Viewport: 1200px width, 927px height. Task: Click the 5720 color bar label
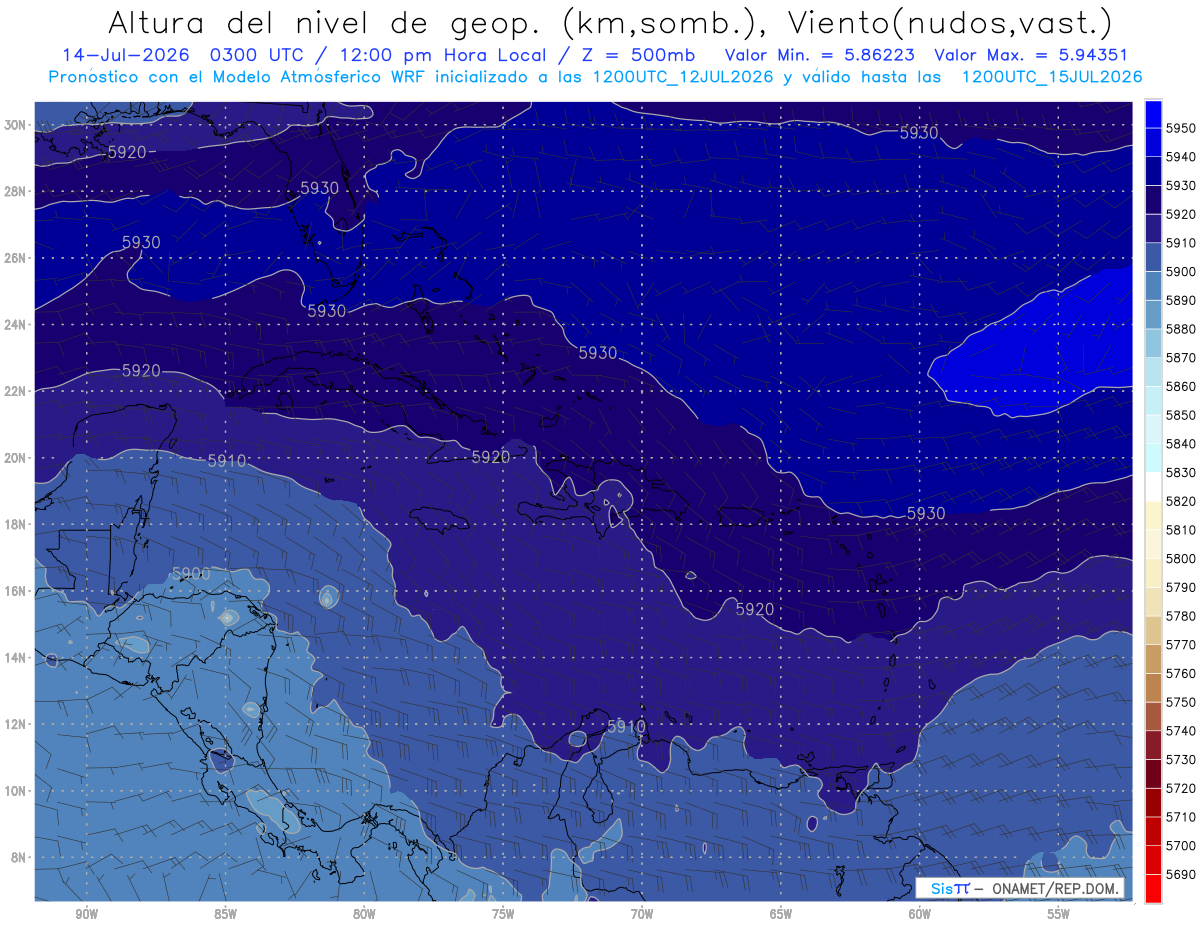1181,788
